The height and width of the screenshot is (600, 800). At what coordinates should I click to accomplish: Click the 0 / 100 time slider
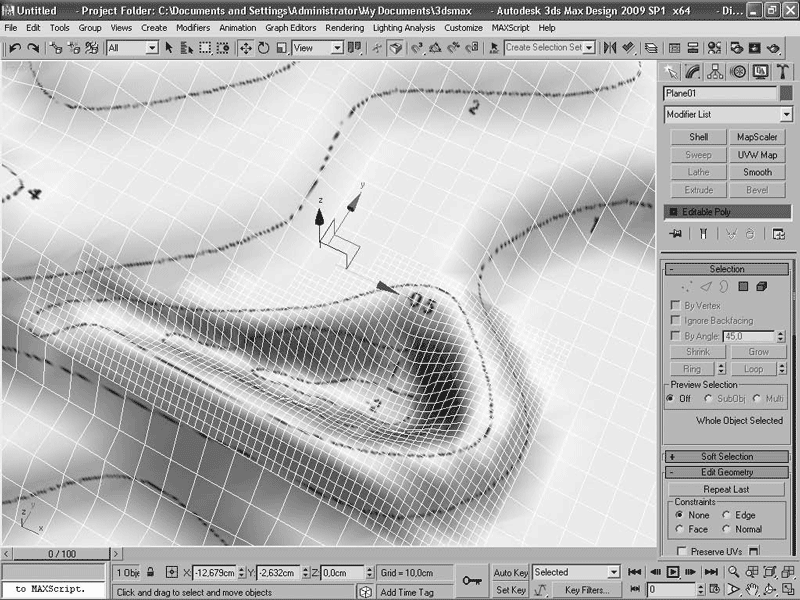[x=62, y=554]
